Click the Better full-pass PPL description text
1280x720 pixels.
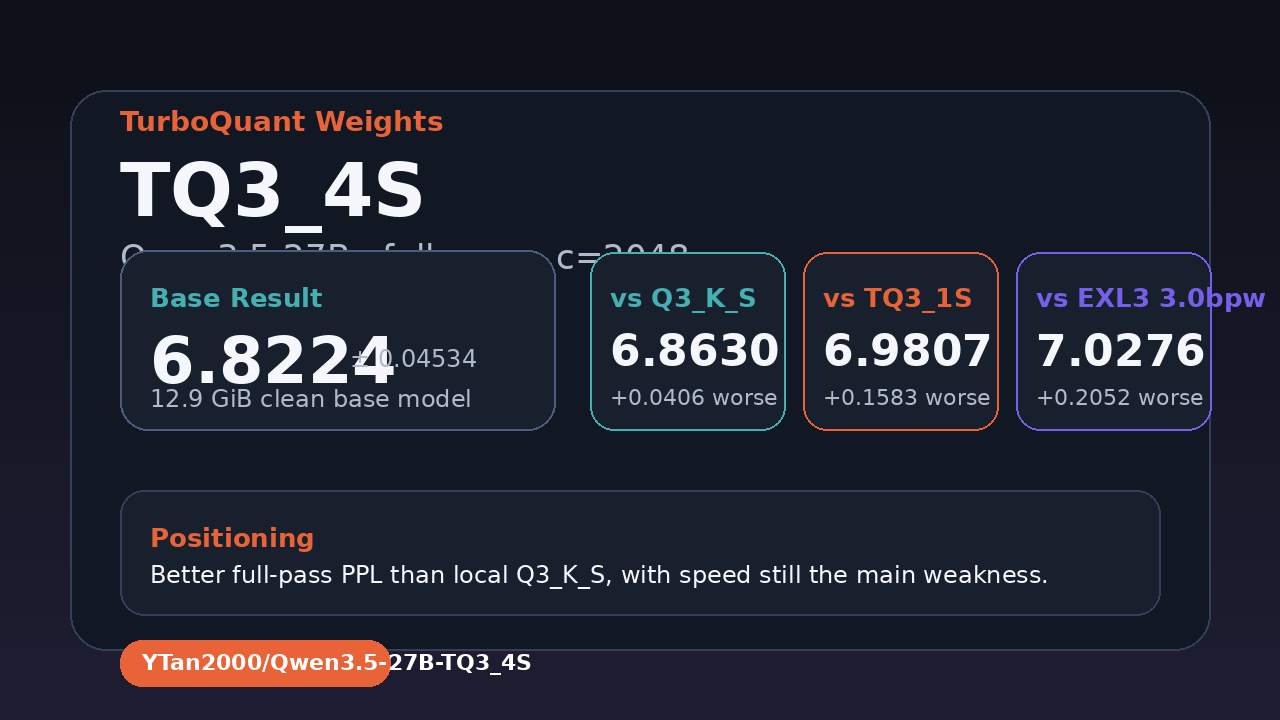(599, 576)
